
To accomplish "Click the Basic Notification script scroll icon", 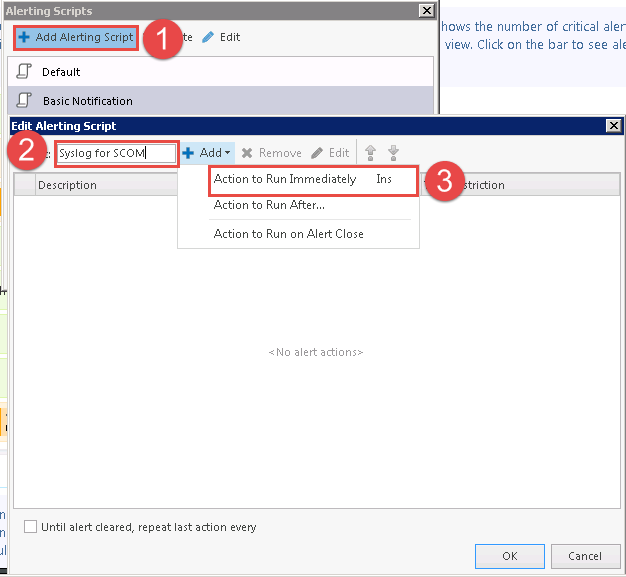I will click(24, 100).
